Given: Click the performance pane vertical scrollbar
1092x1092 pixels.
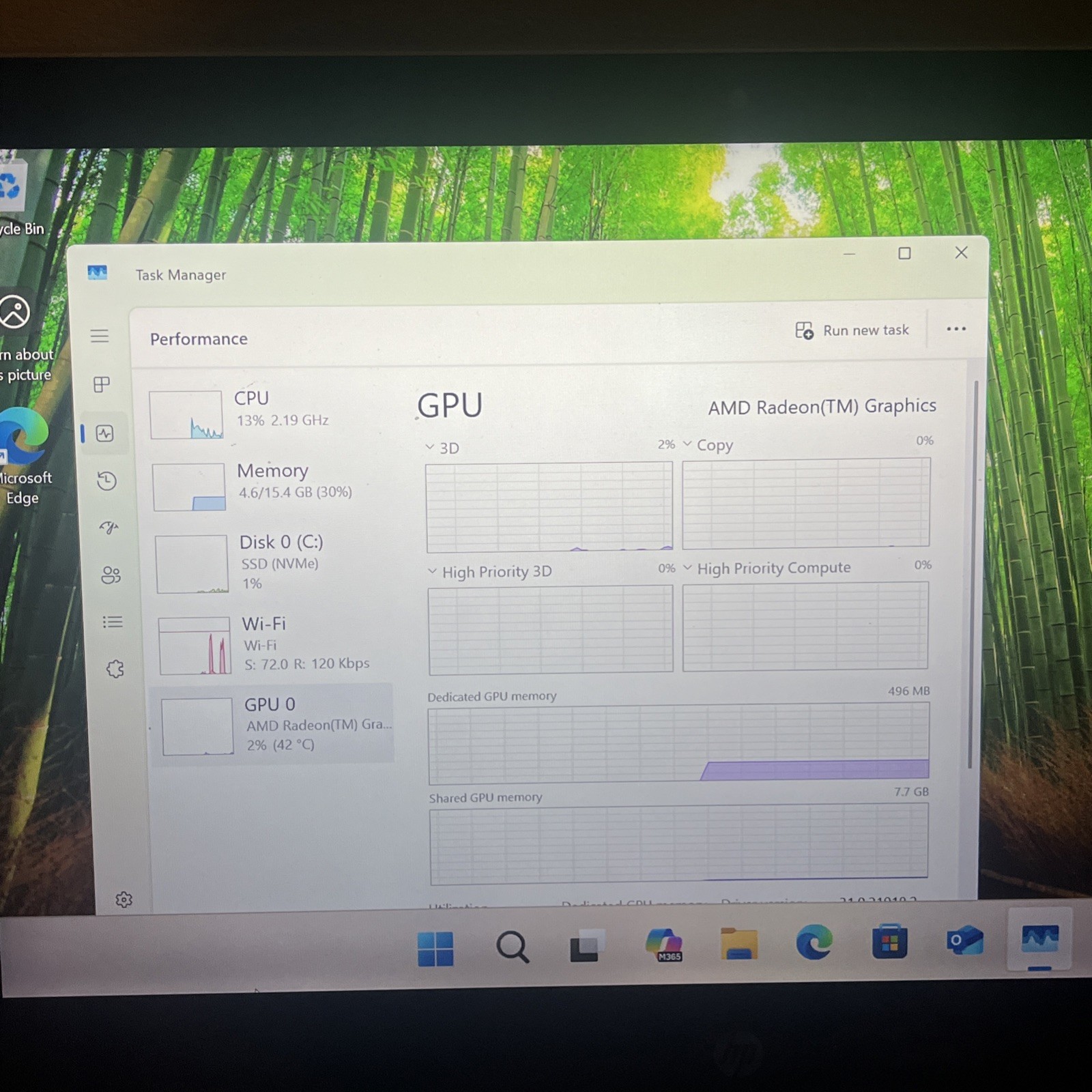Looking at the screenshot, I should tap(972, 573).
